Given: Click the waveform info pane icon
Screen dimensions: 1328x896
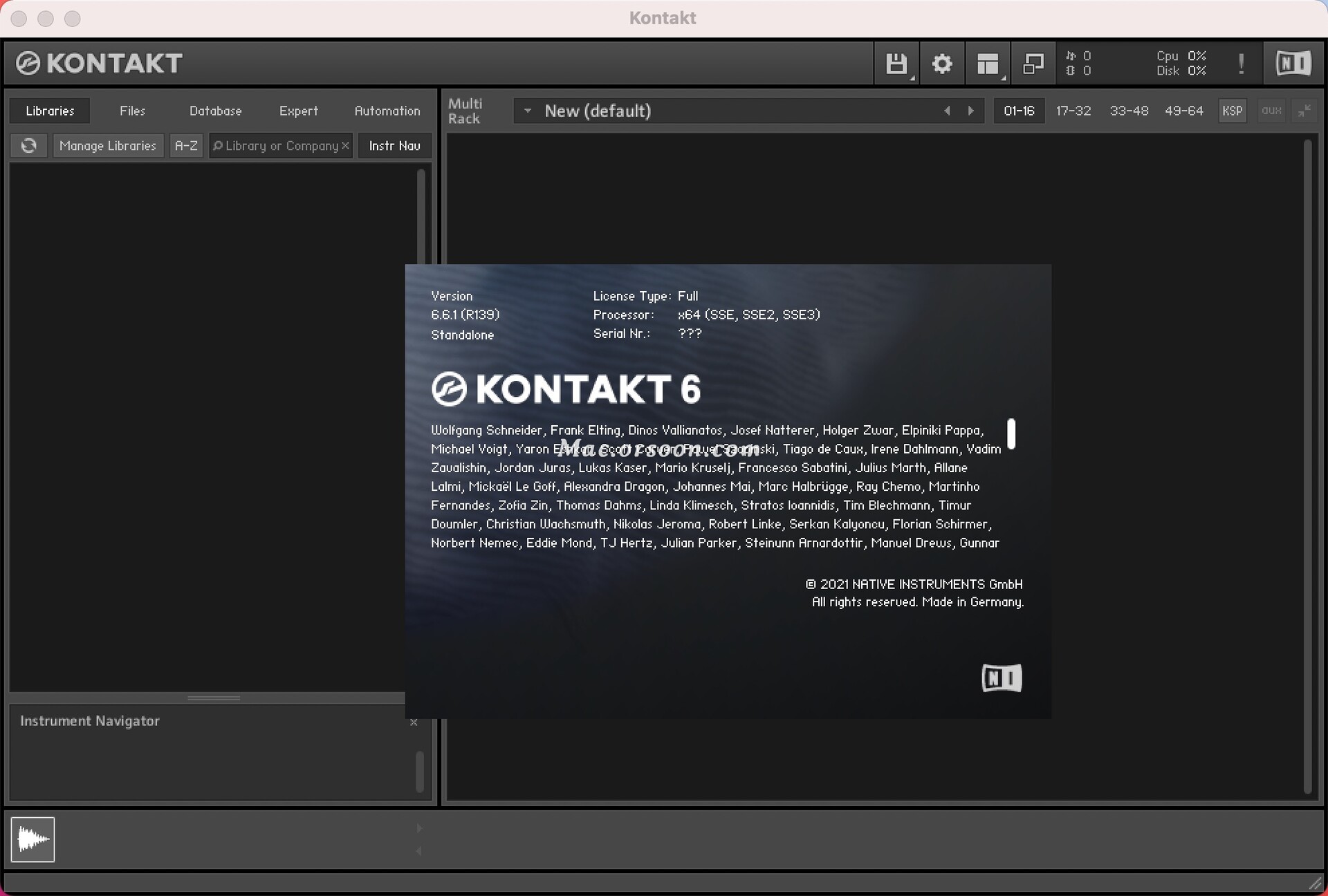Looking at the screenshot, I should click(x=33, y=839).
